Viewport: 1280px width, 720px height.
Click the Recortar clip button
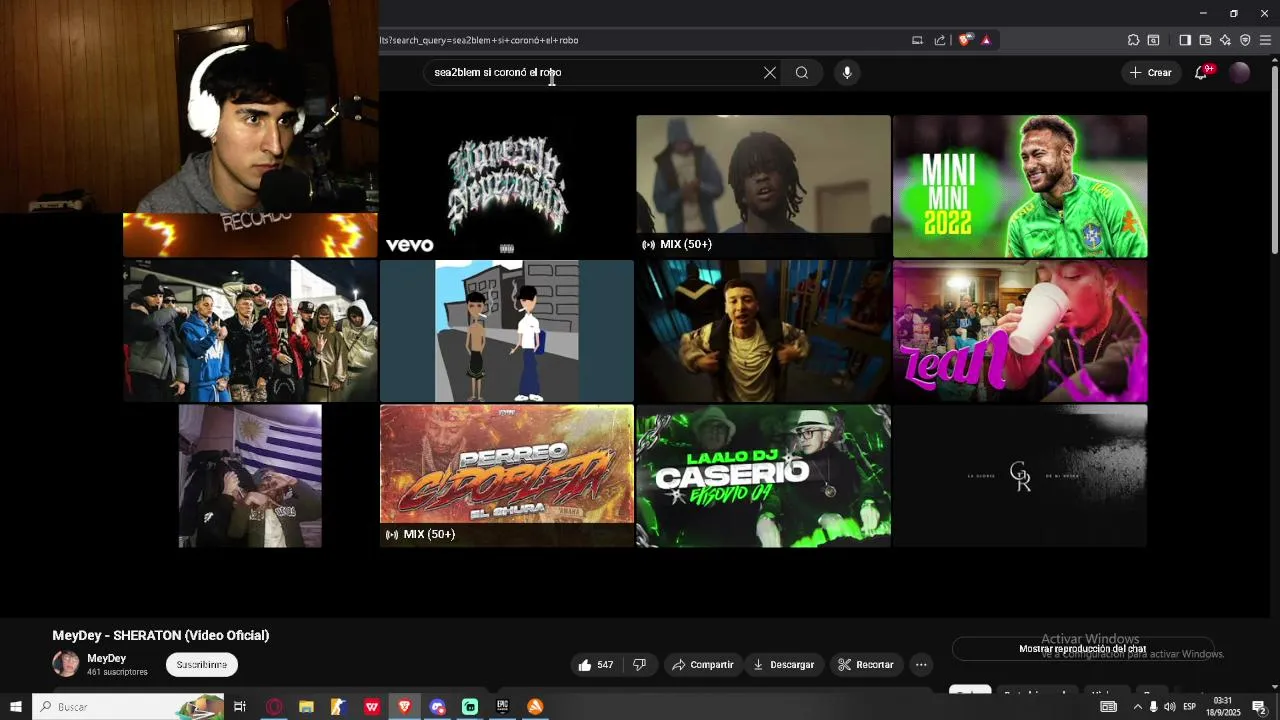pyautogui.click(x=866, y=665)
